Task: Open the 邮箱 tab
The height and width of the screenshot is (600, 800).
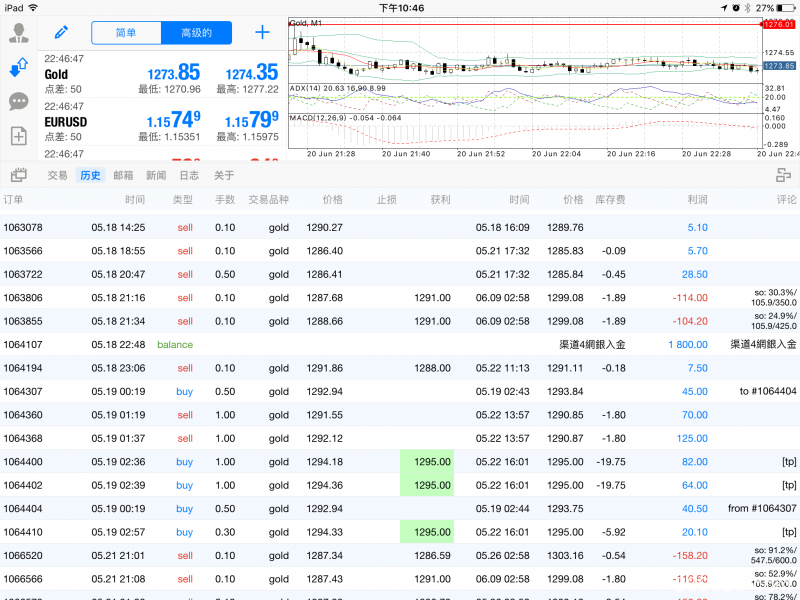Action: (123, 176)
